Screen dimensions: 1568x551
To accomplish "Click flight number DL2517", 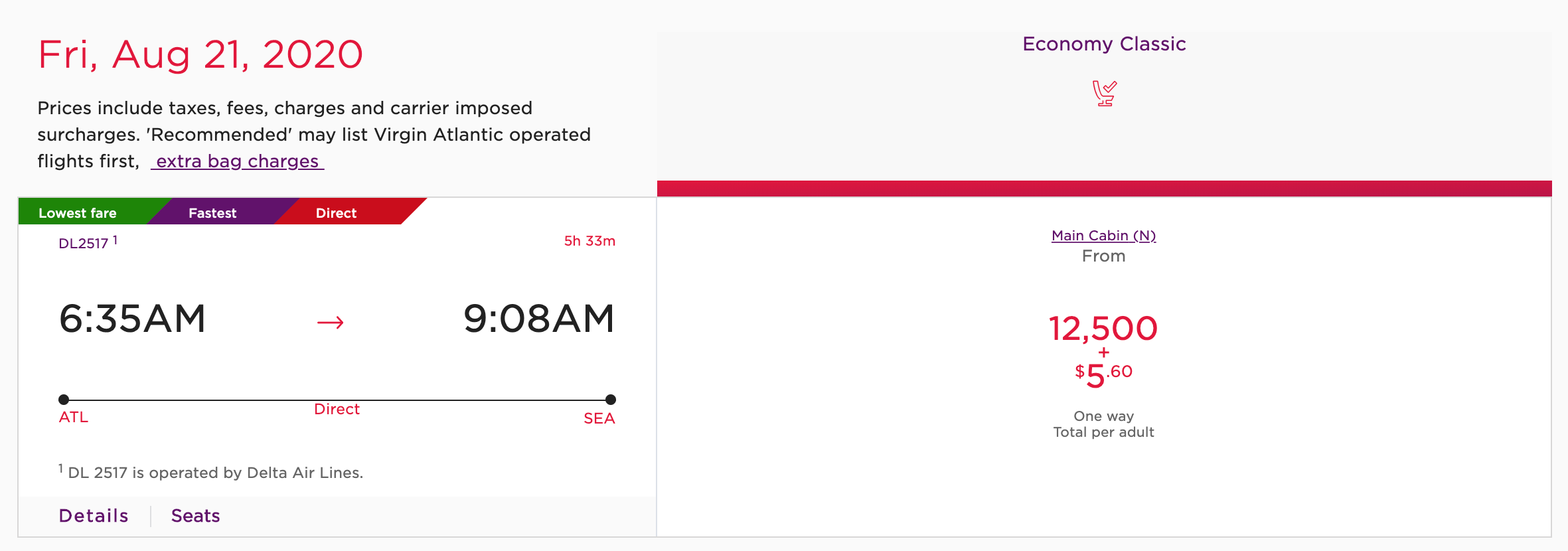I will [x=84, y=243].
